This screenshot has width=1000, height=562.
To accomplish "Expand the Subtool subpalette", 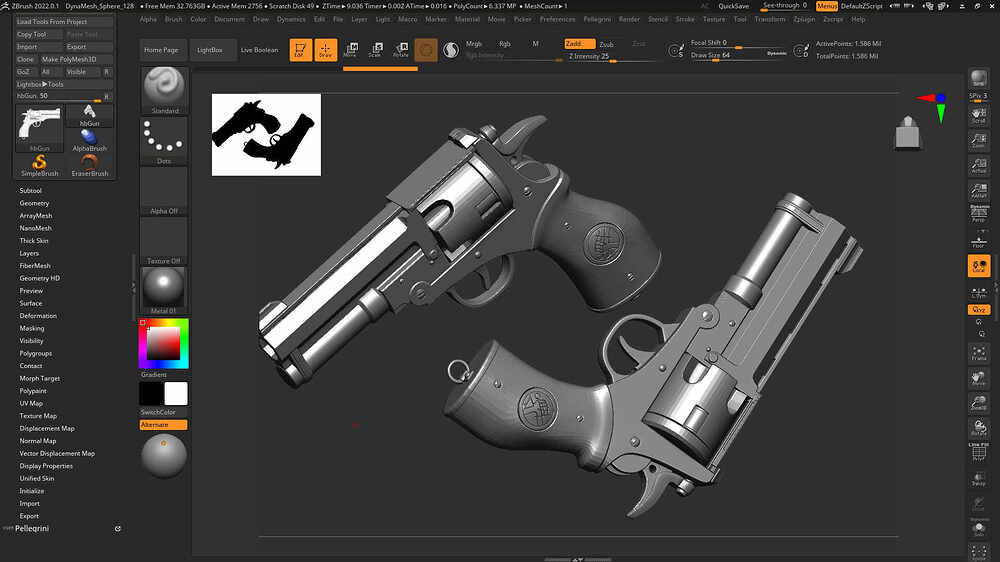I will (x=31, y=191).
